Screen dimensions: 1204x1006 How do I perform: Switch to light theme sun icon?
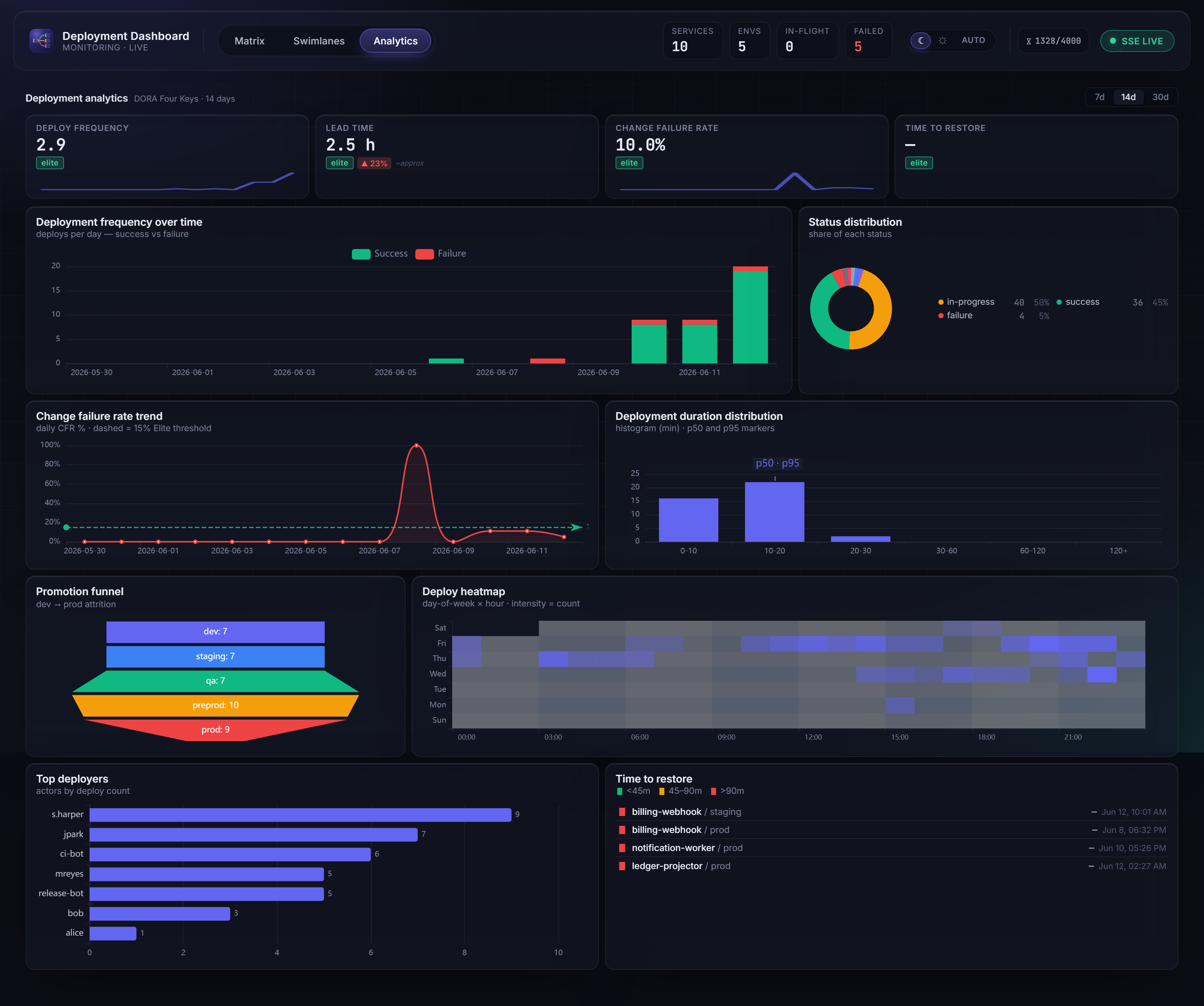943,41
